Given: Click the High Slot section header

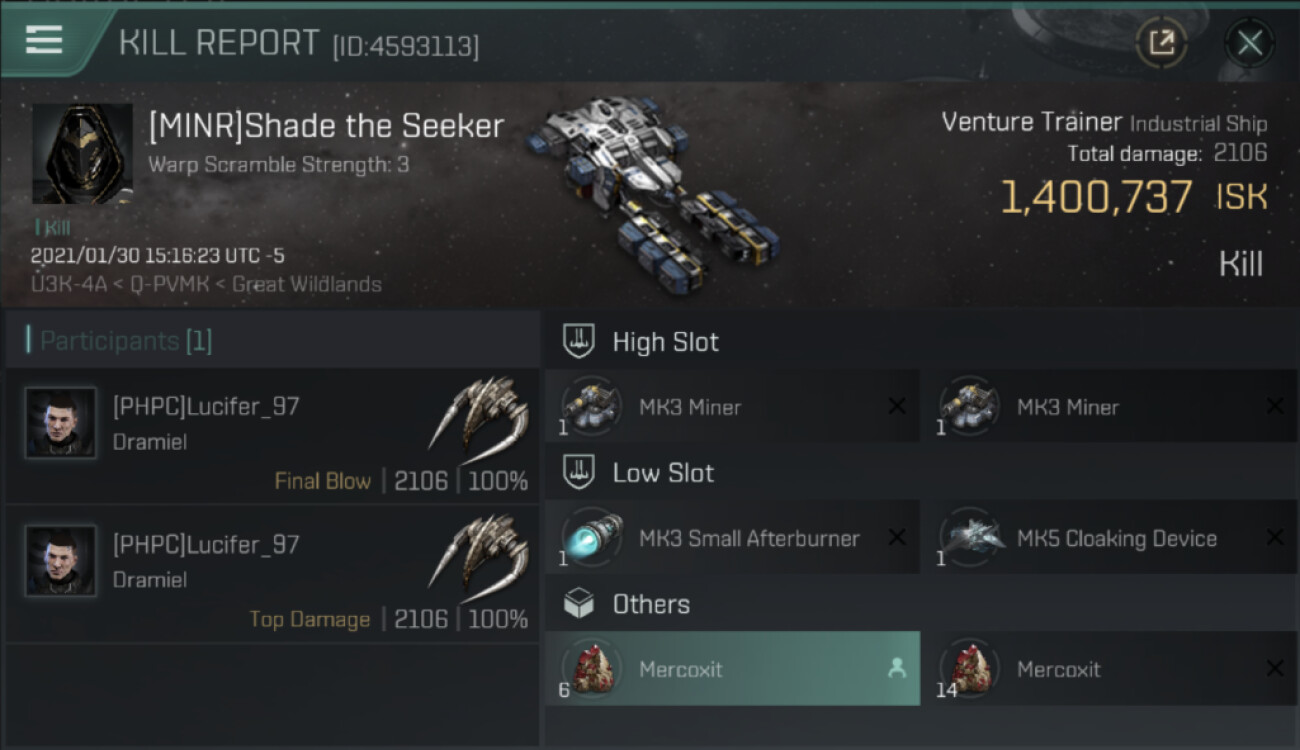Looking at the screenshot, I should tap(665, 342).
